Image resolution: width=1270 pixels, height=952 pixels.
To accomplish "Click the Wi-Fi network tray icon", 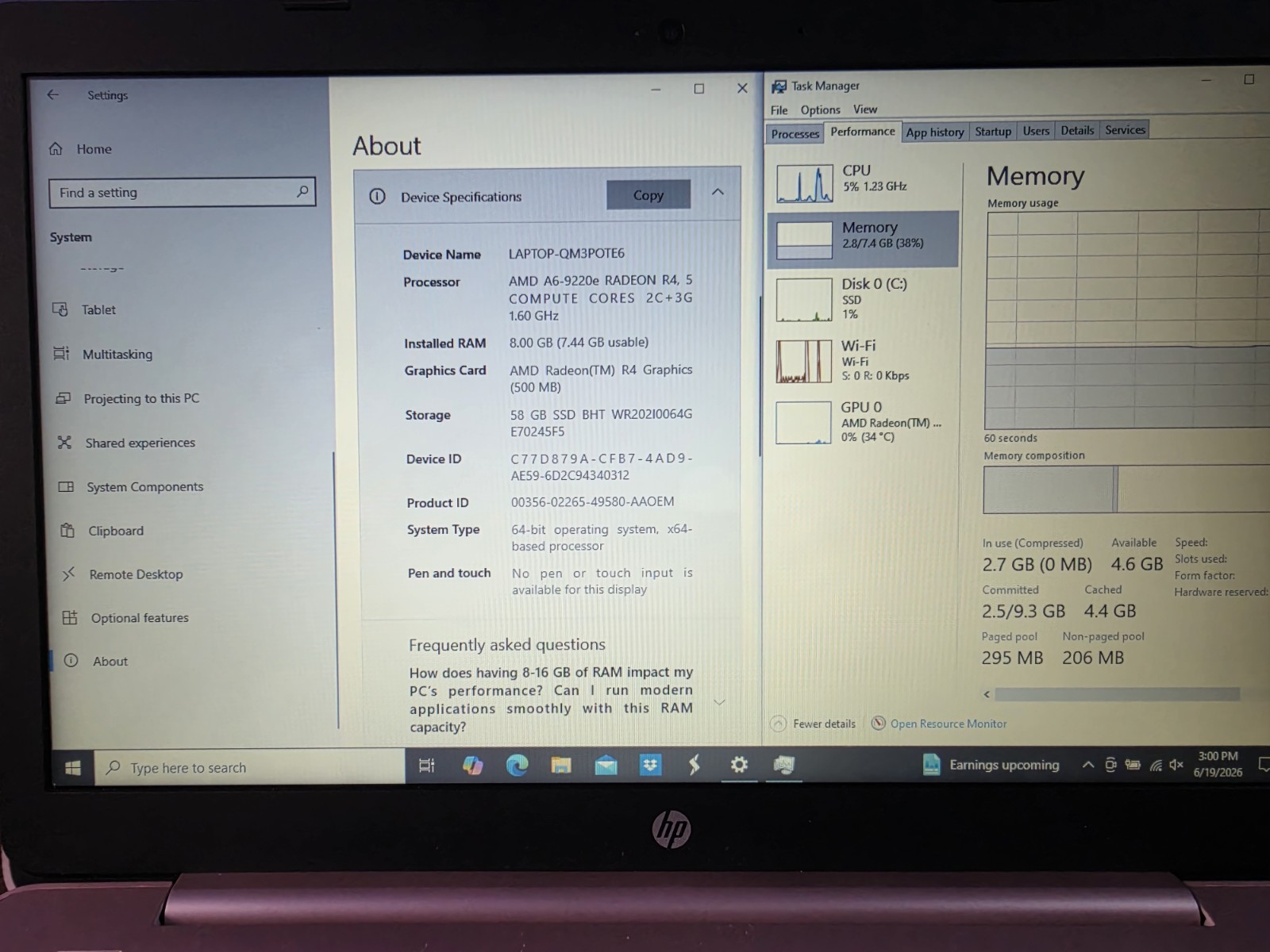I will coord(1156,765).
